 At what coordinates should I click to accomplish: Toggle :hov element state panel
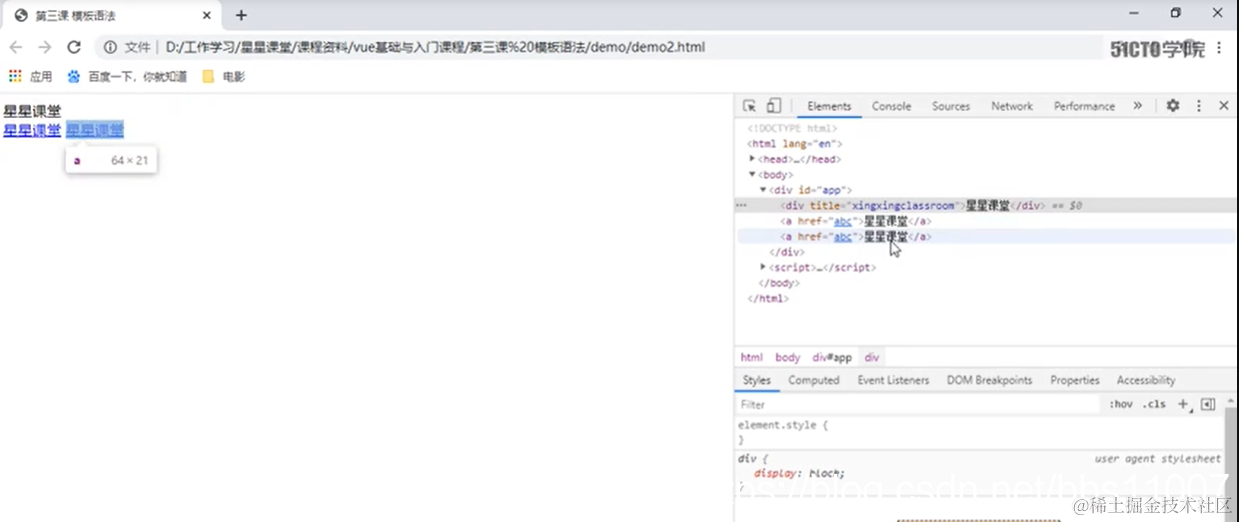click(1121, 404)
